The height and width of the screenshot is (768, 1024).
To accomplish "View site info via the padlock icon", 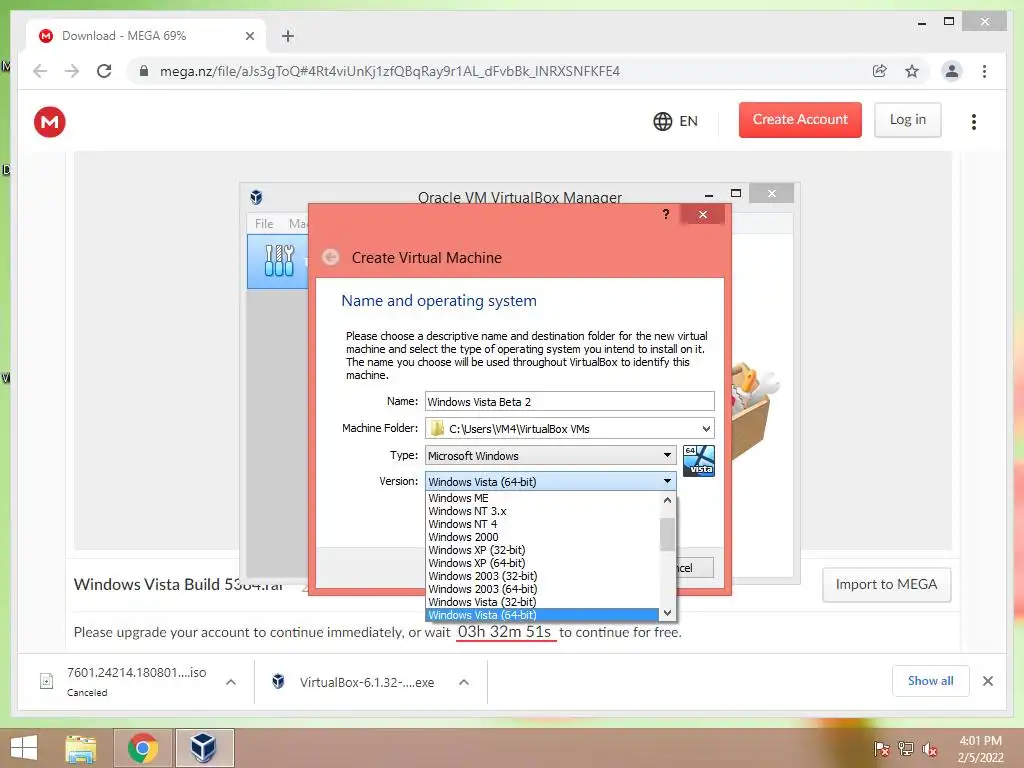I will point(144,71).
